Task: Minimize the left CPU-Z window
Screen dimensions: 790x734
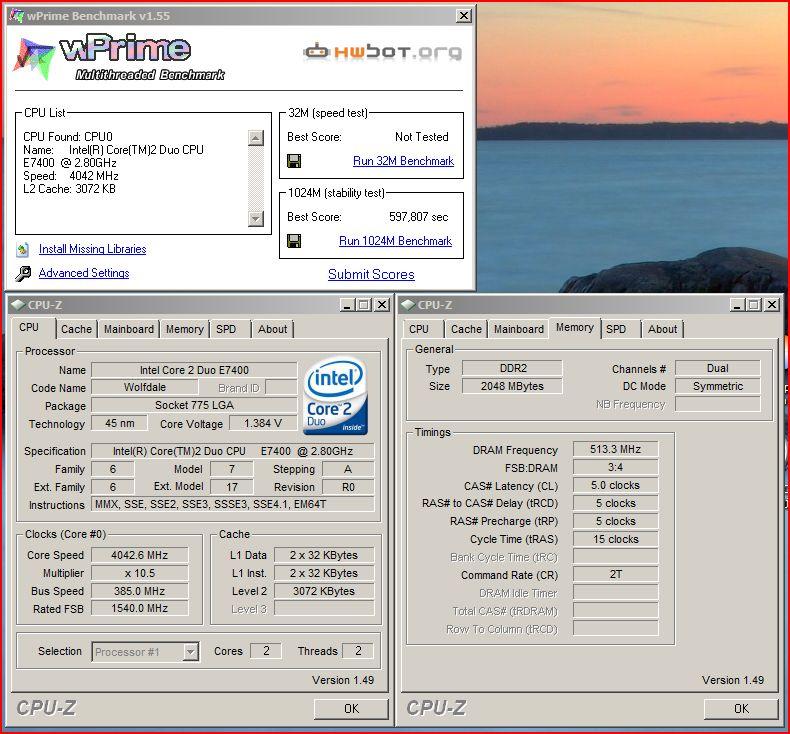Action: coord(347,305)
